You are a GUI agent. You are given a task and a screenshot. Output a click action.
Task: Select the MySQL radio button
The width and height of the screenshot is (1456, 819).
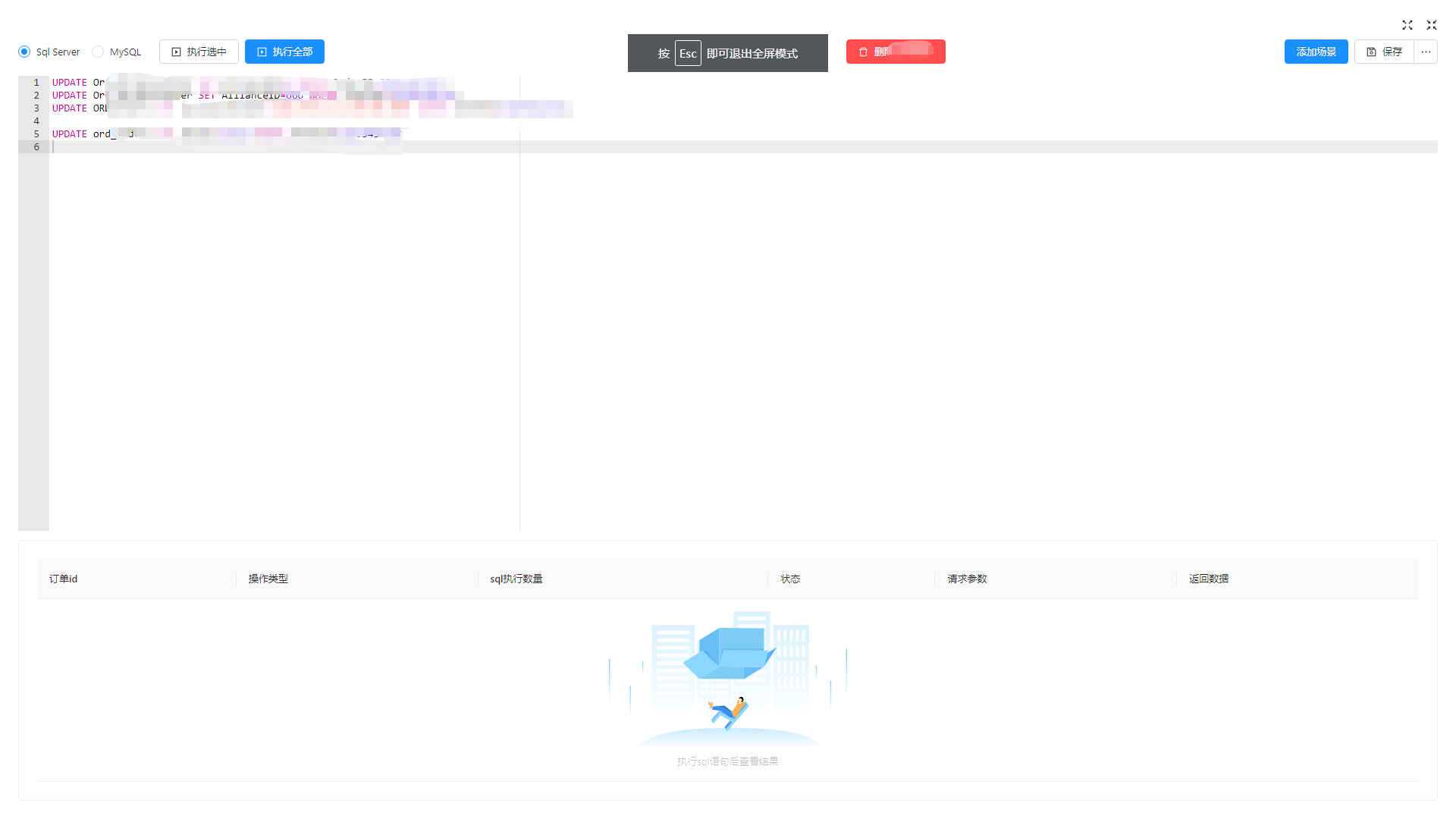click(98, 52)
